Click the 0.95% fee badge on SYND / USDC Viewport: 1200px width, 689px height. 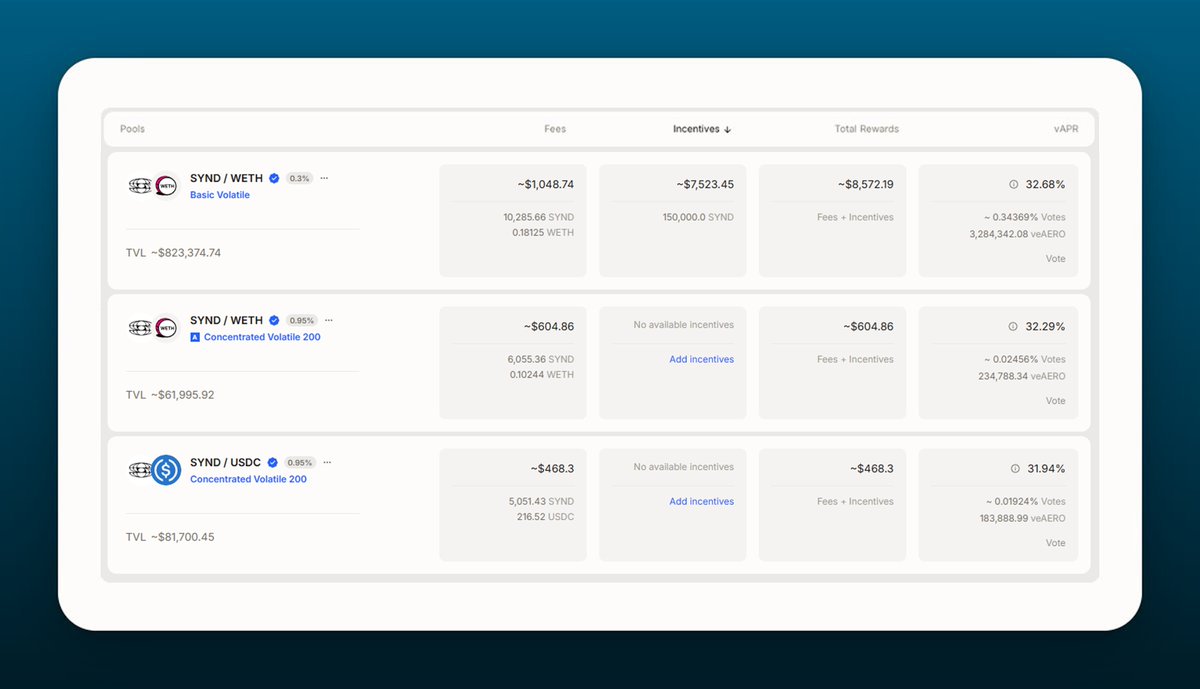[x=300, y=463]
